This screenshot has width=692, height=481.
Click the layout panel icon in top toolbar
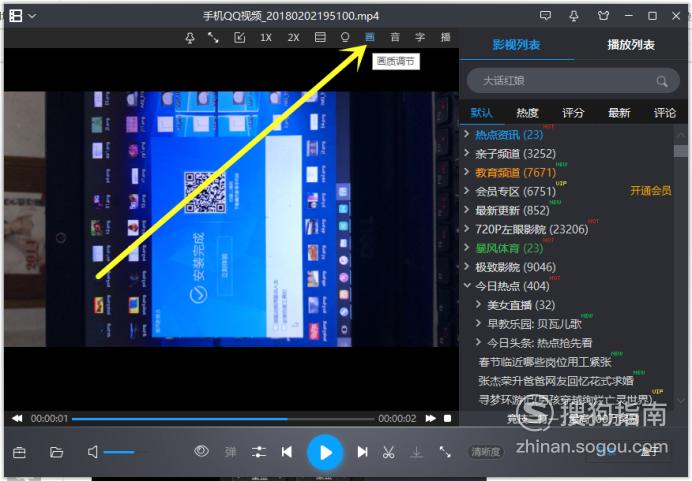click(320, 37)
